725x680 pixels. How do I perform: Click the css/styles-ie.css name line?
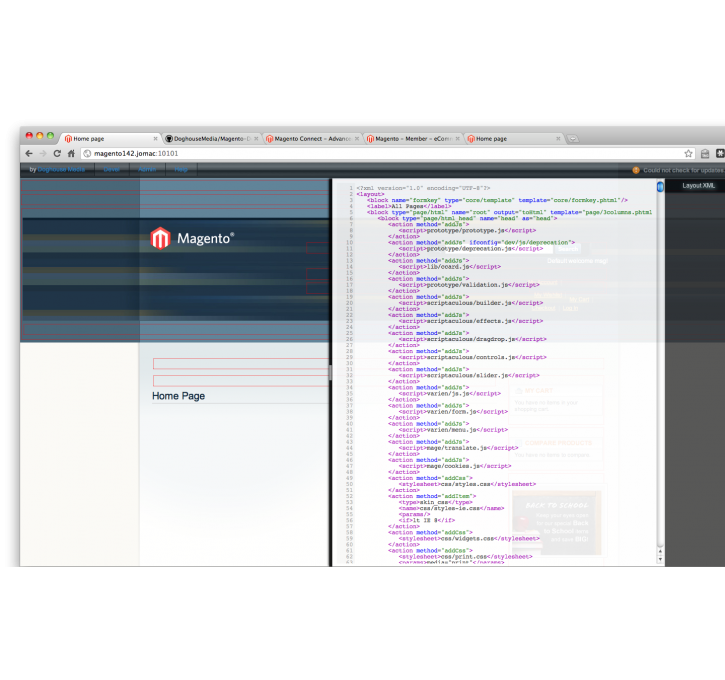click(451, 508)
